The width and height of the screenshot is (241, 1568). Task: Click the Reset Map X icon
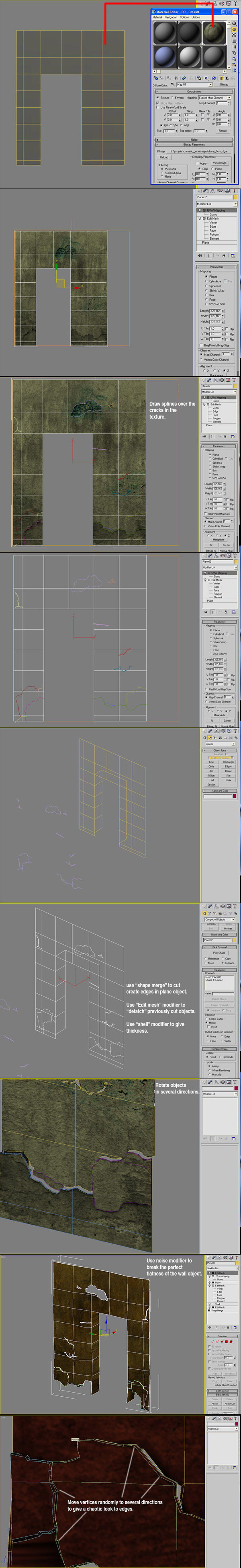tap(176, 78)
